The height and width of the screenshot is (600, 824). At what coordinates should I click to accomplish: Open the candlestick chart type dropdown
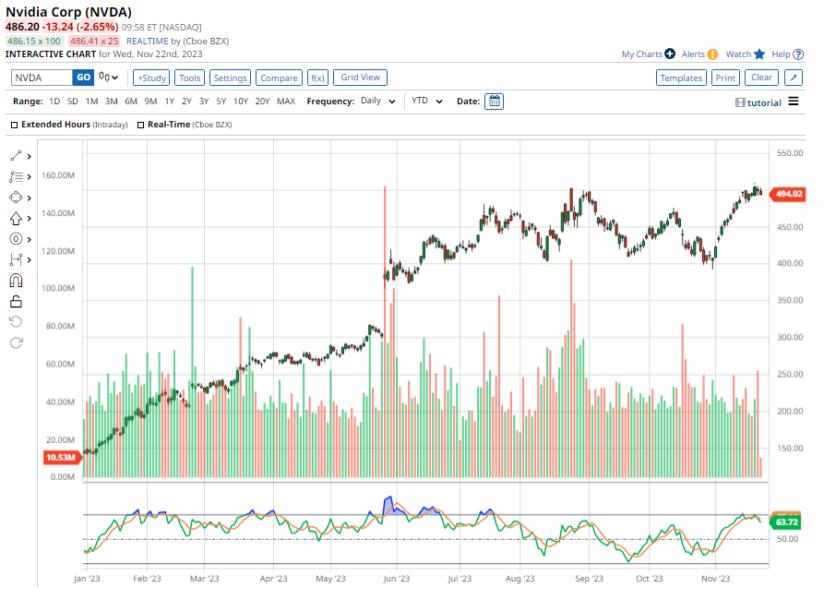tap(108, 77)
